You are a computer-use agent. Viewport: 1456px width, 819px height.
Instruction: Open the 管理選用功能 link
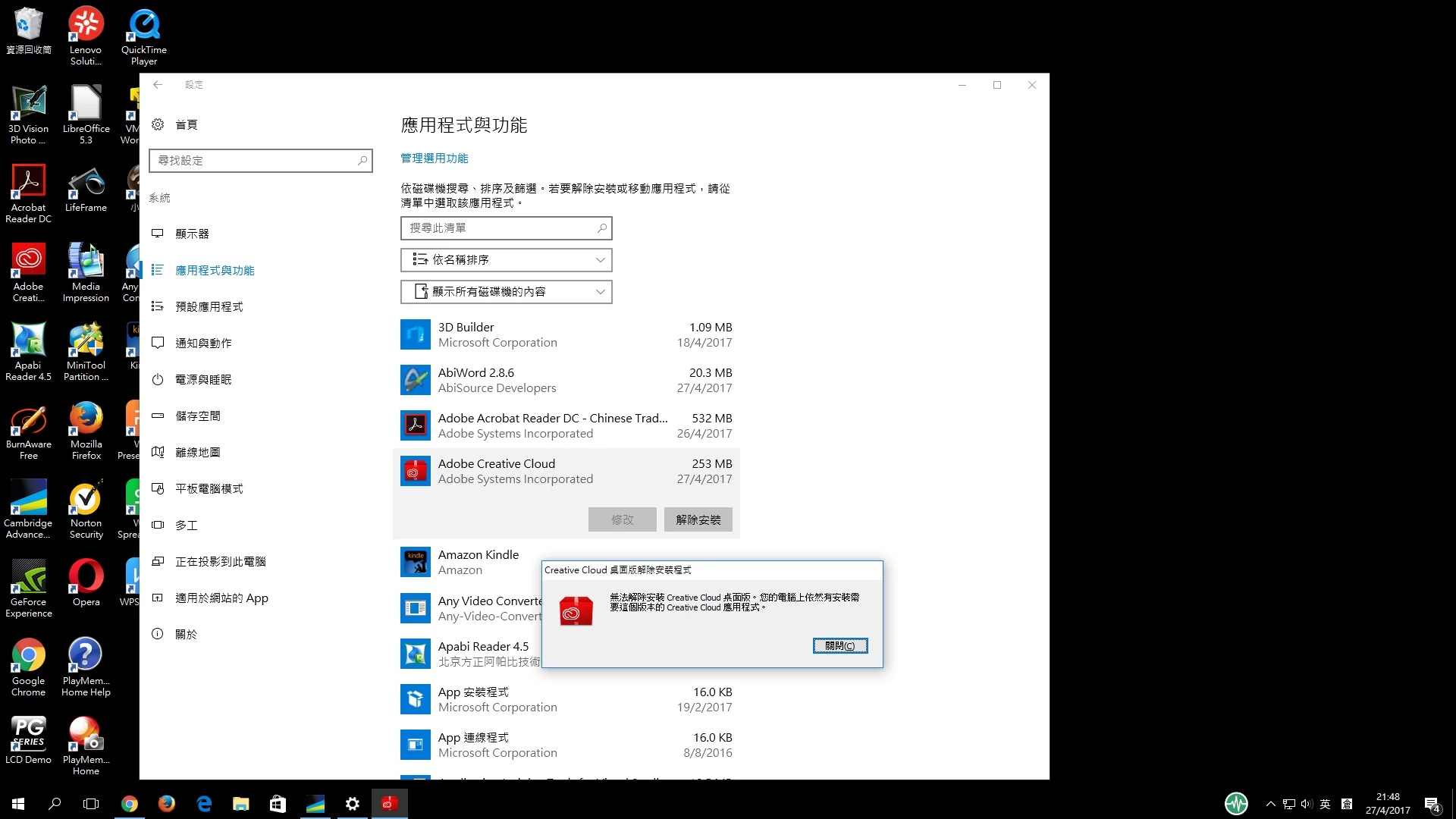(x=434, y=158)
